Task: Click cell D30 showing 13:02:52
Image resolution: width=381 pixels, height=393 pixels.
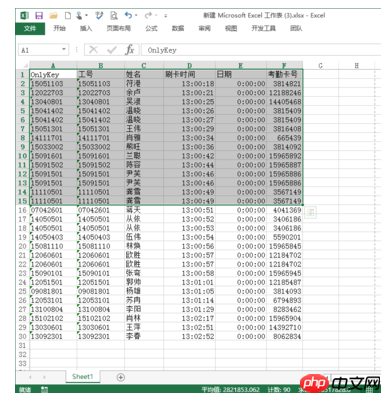Action: [x=189, y=336]
